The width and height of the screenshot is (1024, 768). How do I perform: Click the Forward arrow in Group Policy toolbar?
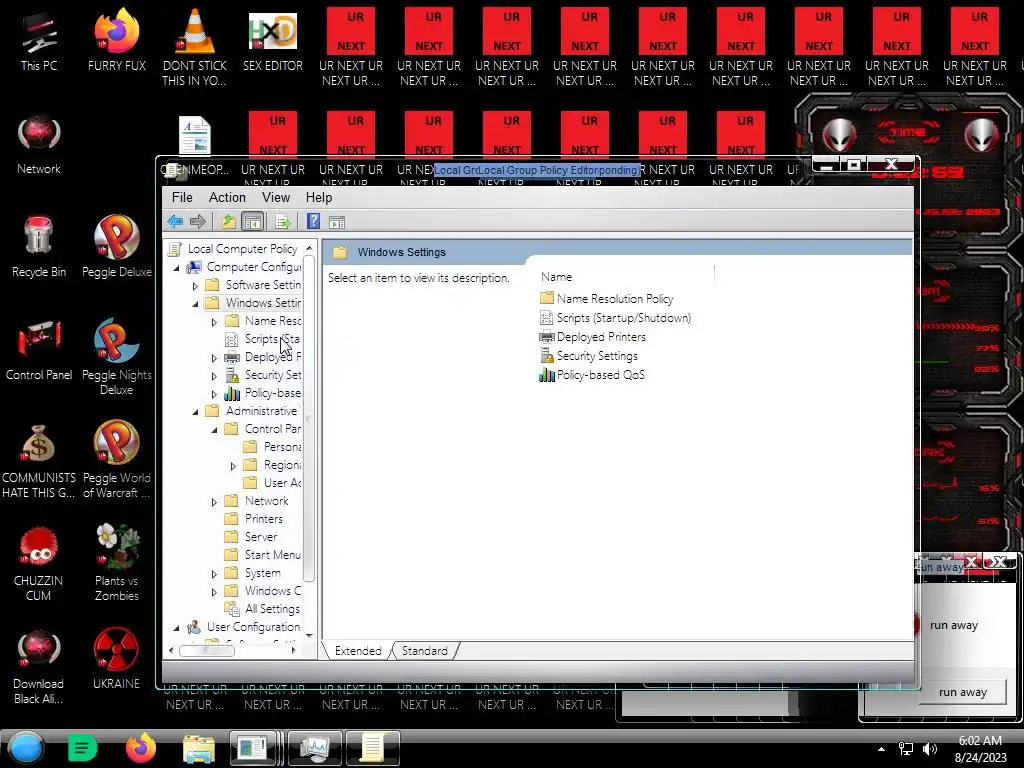coord(198,221)
